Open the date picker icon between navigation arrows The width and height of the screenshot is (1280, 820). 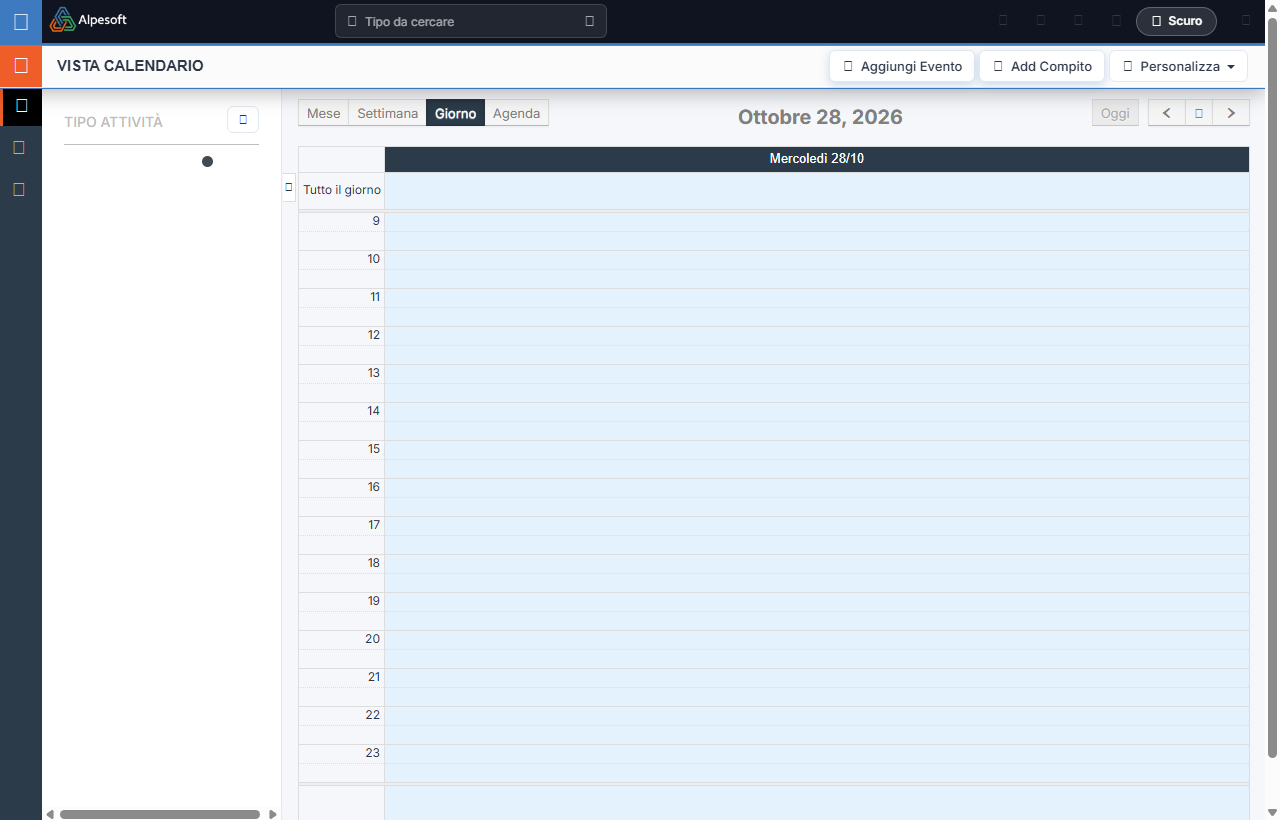(1199, 113)
